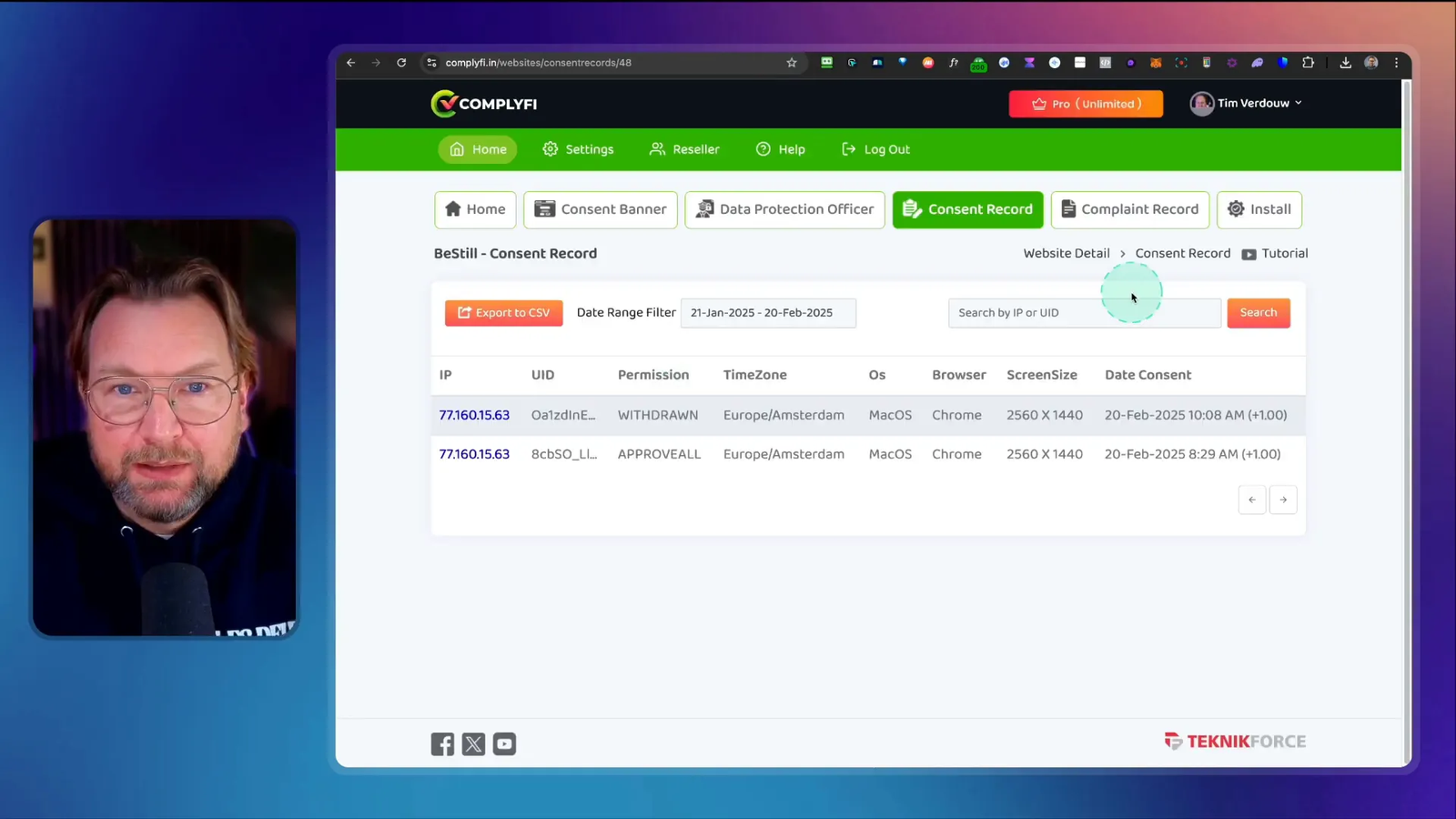
Task: Open Settings menu item
Action: (578, 149)
